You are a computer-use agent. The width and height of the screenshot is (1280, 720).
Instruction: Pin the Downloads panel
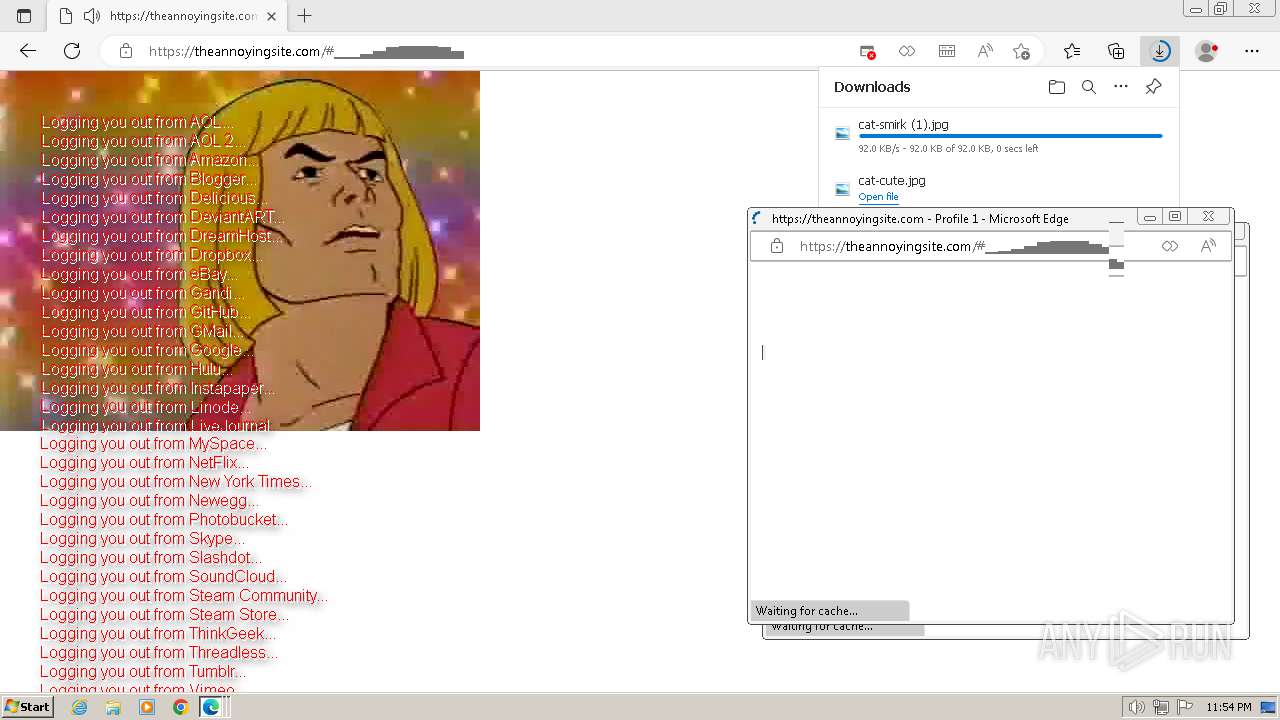[x=1153, y=87]
